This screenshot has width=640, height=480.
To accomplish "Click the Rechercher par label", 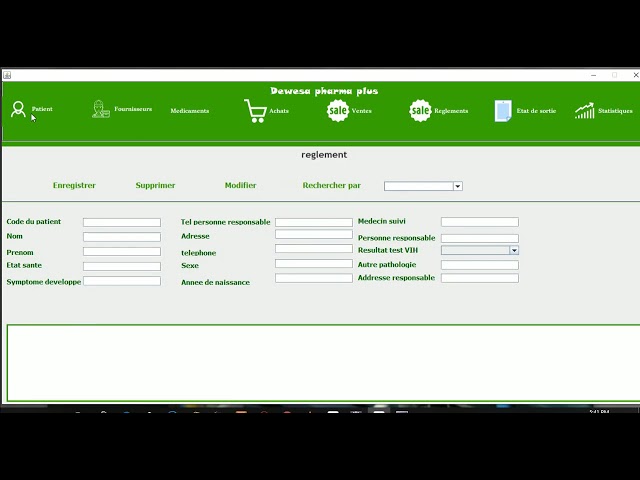I will (331, 185).
